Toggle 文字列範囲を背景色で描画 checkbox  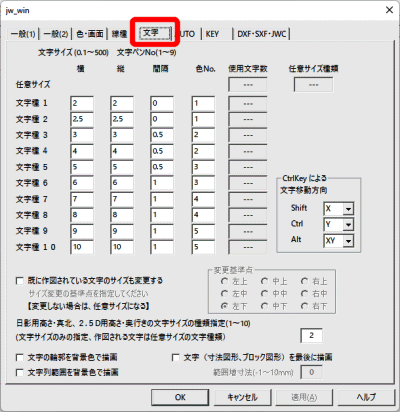[x=20, y=372]
